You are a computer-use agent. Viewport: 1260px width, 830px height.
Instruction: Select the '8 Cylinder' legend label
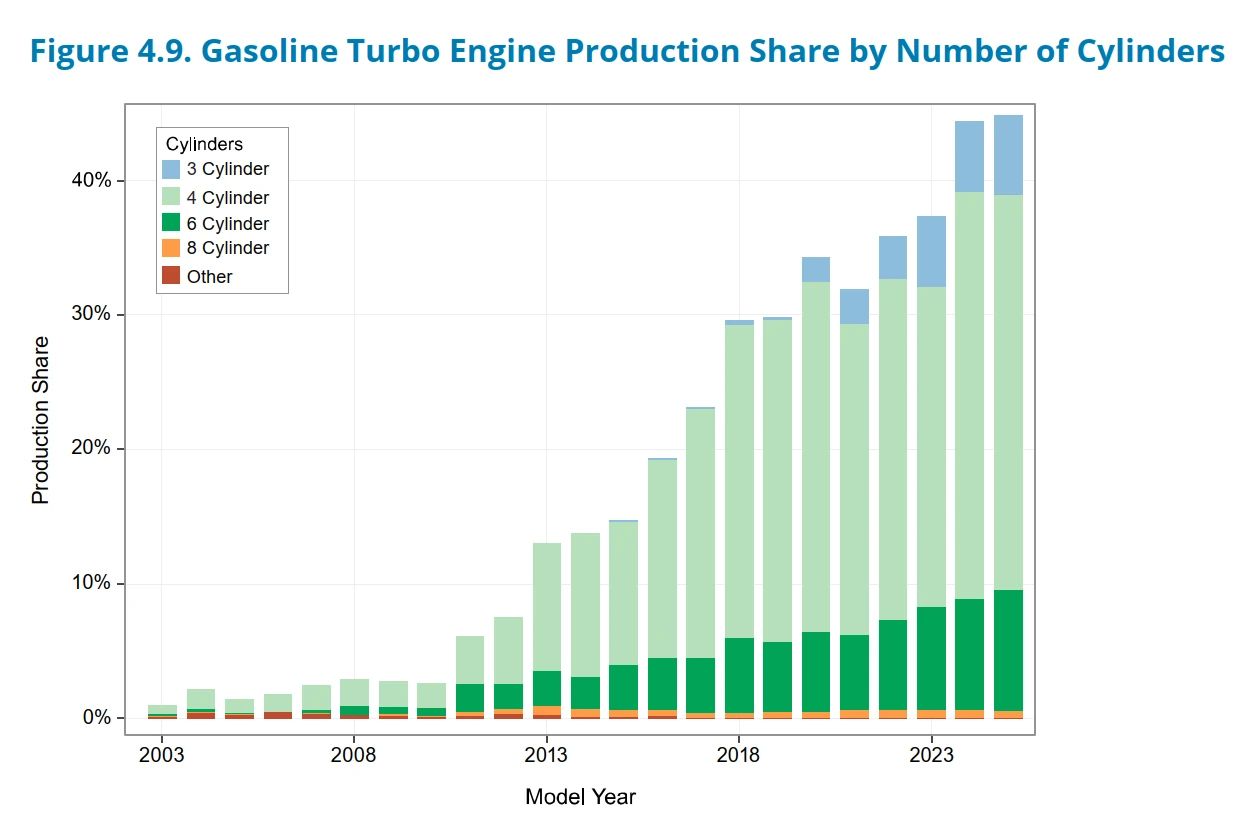pyautogui.click(x=228, y=248)
